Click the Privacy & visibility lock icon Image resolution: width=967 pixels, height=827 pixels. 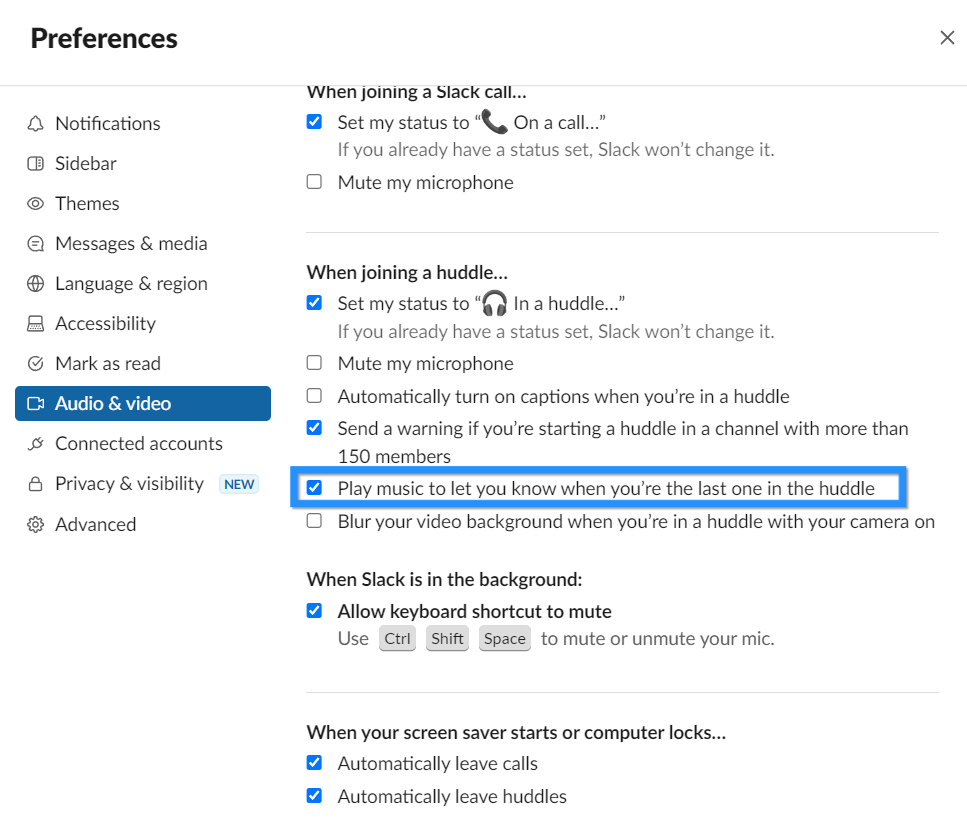(36, 484)
